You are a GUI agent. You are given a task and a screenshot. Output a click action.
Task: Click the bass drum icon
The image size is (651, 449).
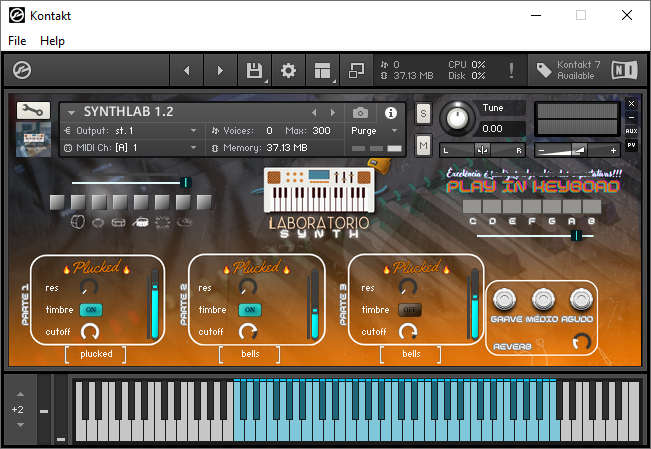78,222
